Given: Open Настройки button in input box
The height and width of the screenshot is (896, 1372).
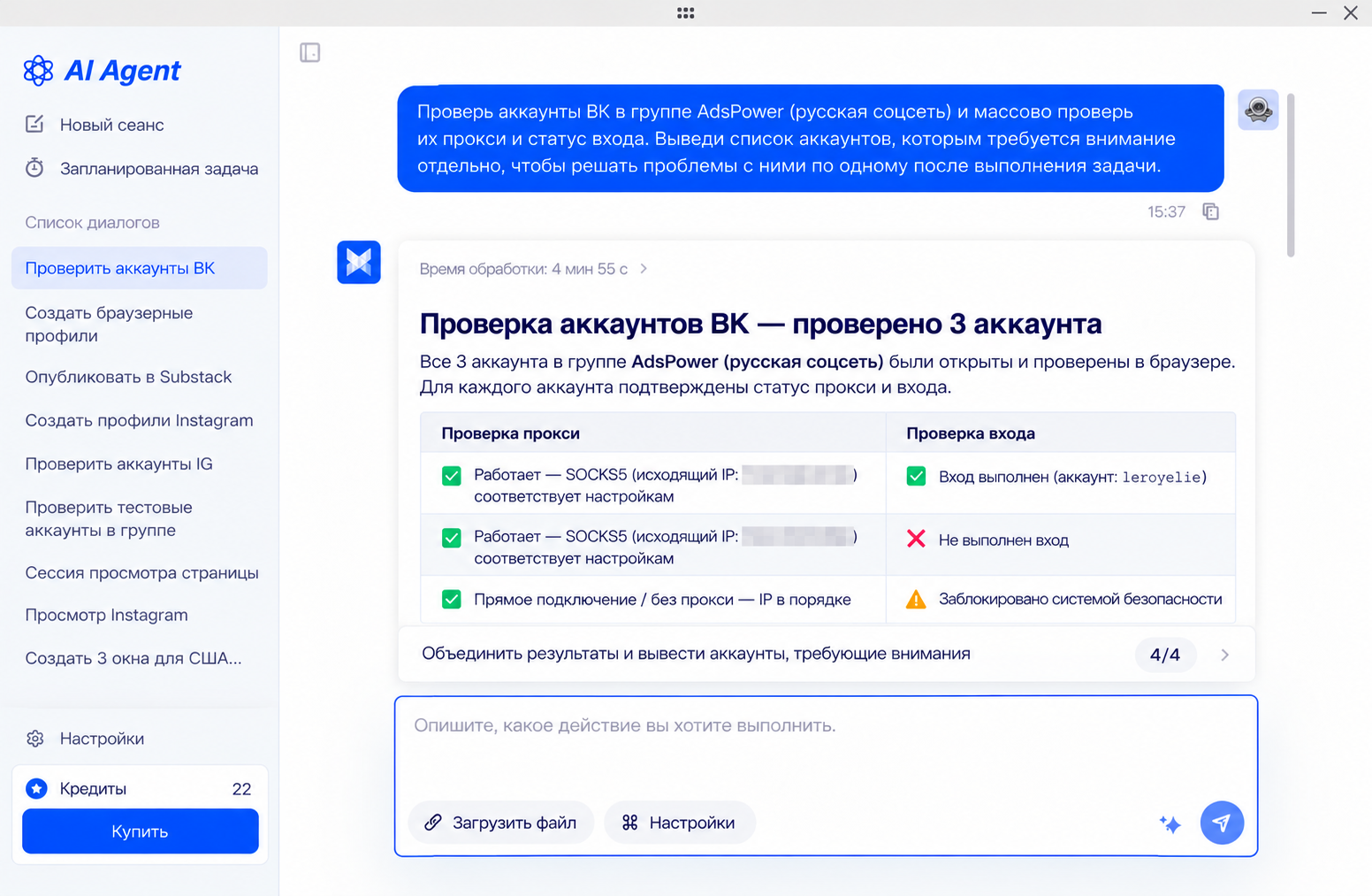Looking at the screenshot, I should 679,823.
